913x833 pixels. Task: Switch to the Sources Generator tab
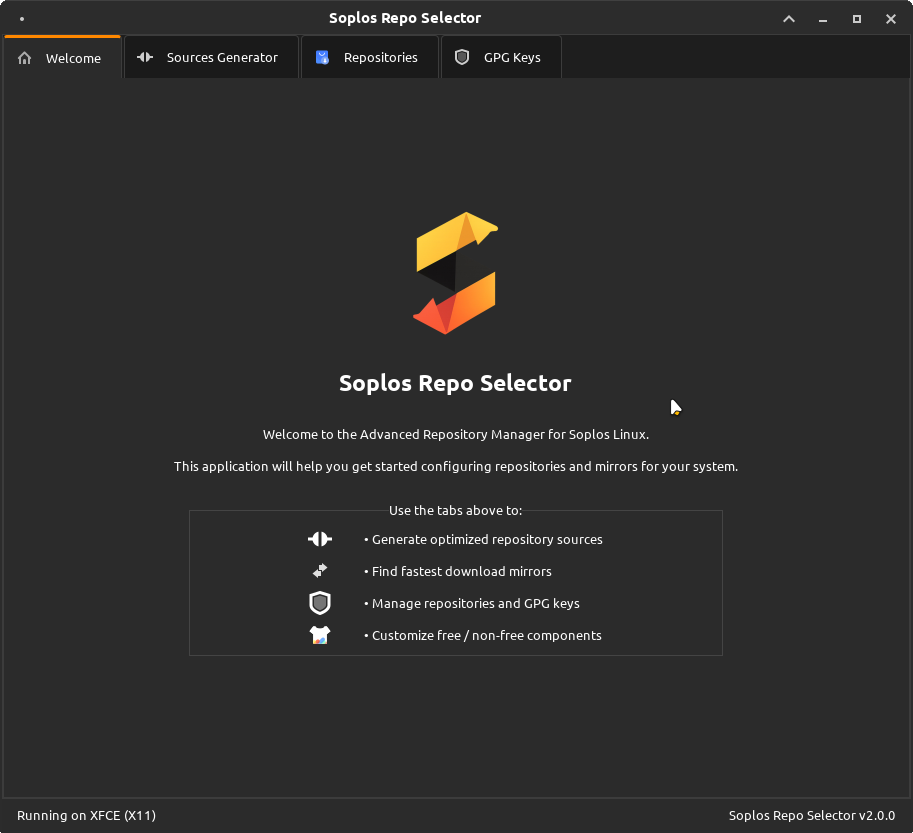222,57
